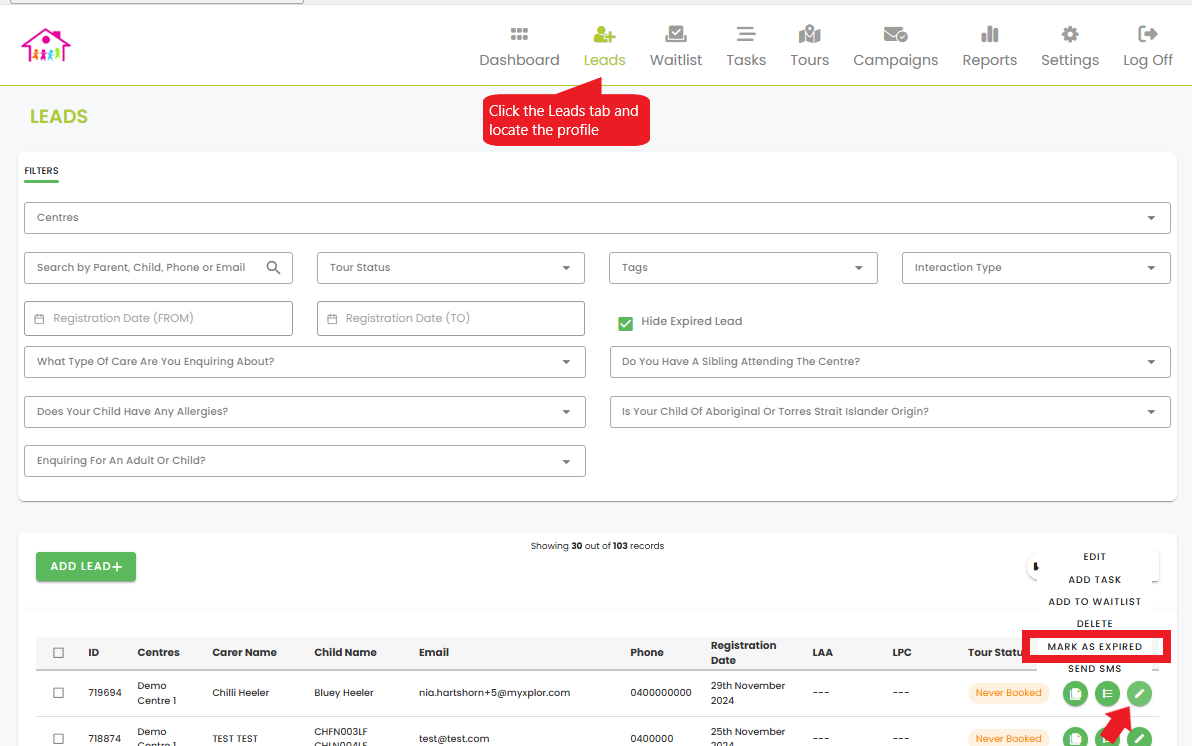Choose Delete from the action menu
This screenshot has height=746, width=1192.
coord(1095,624)
